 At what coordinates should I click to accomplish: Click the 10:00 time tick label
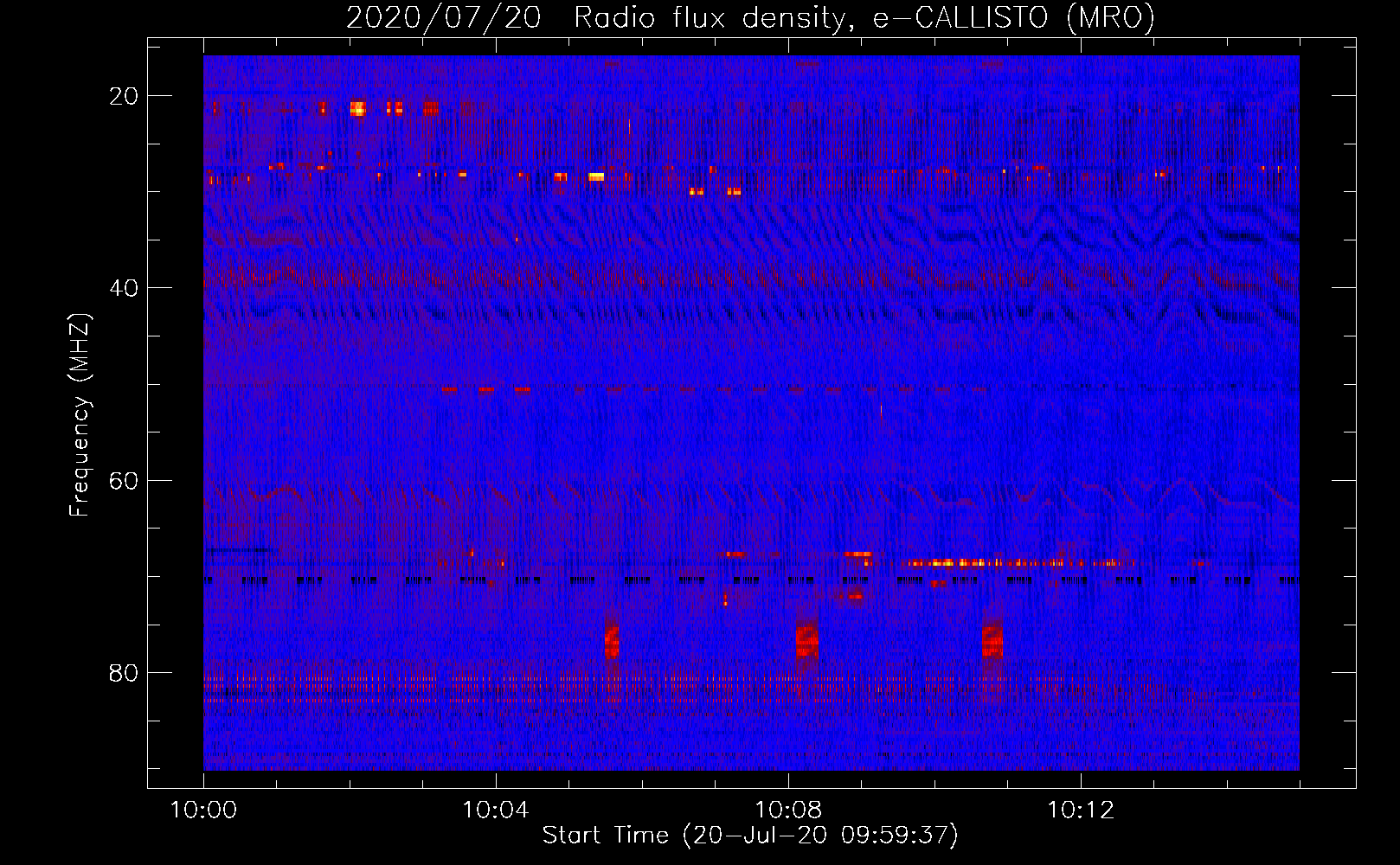point(203,811)
